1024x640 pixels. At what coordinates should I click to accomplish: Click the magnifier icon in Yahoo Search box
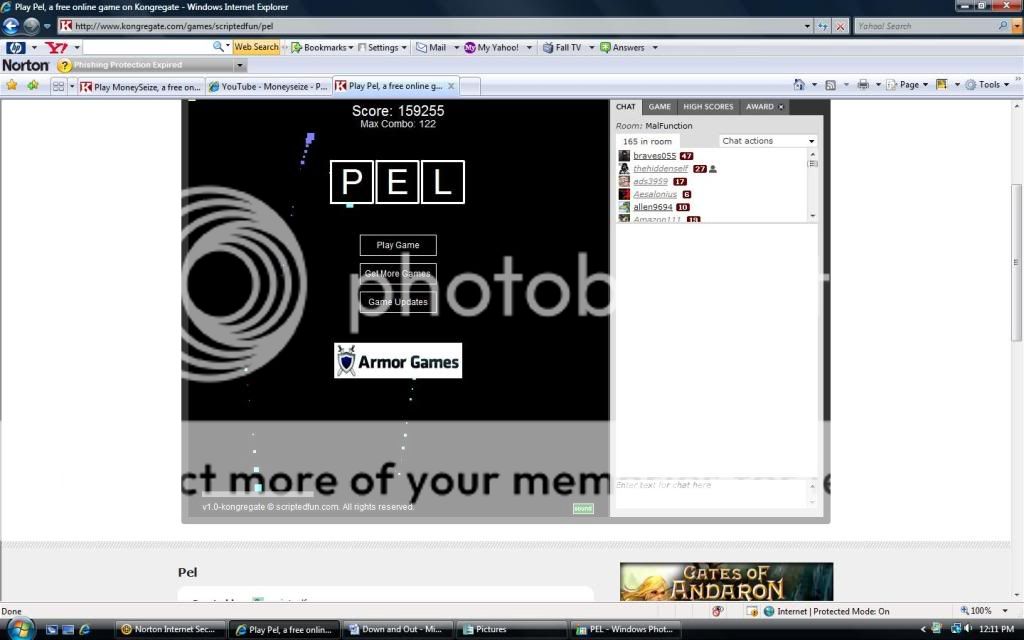[x=1002, y=26]
